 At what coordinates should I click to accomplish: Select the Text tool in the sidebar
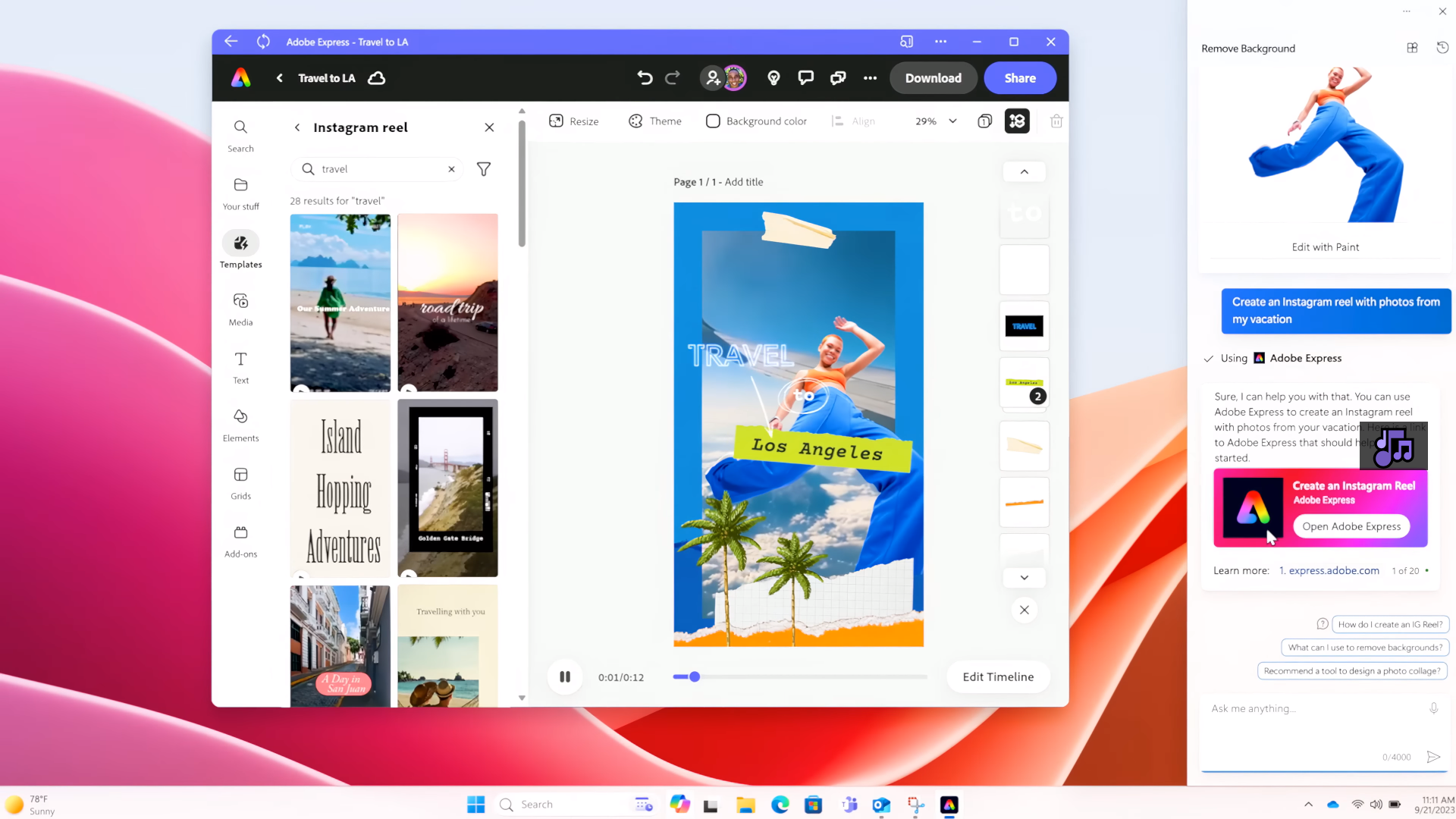[x=240, y=366]
